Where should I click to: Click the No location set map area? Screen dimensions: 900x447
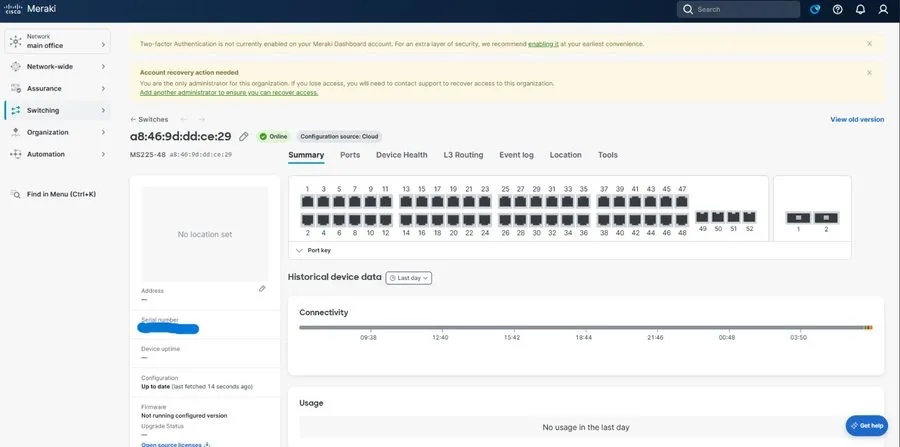[205, 234]
